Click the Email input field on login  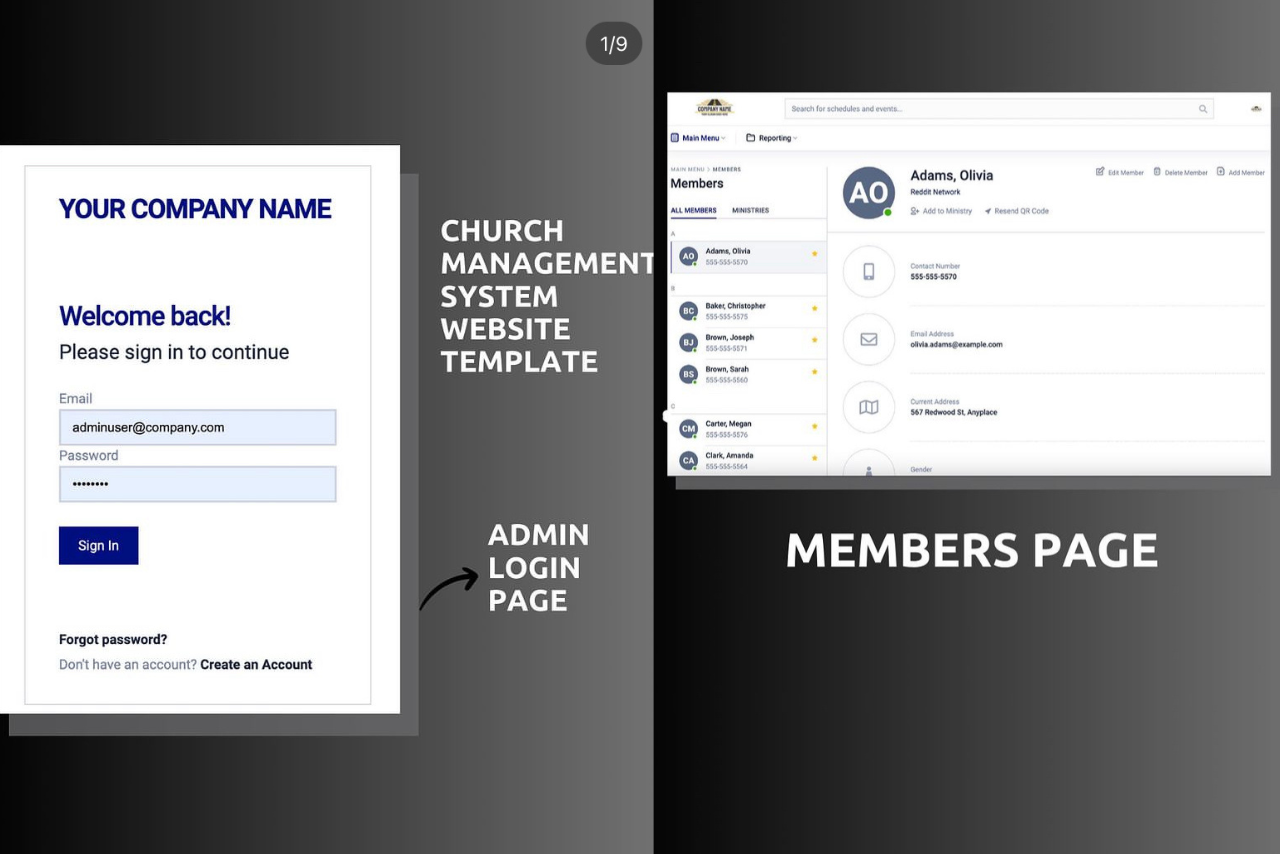197,427
